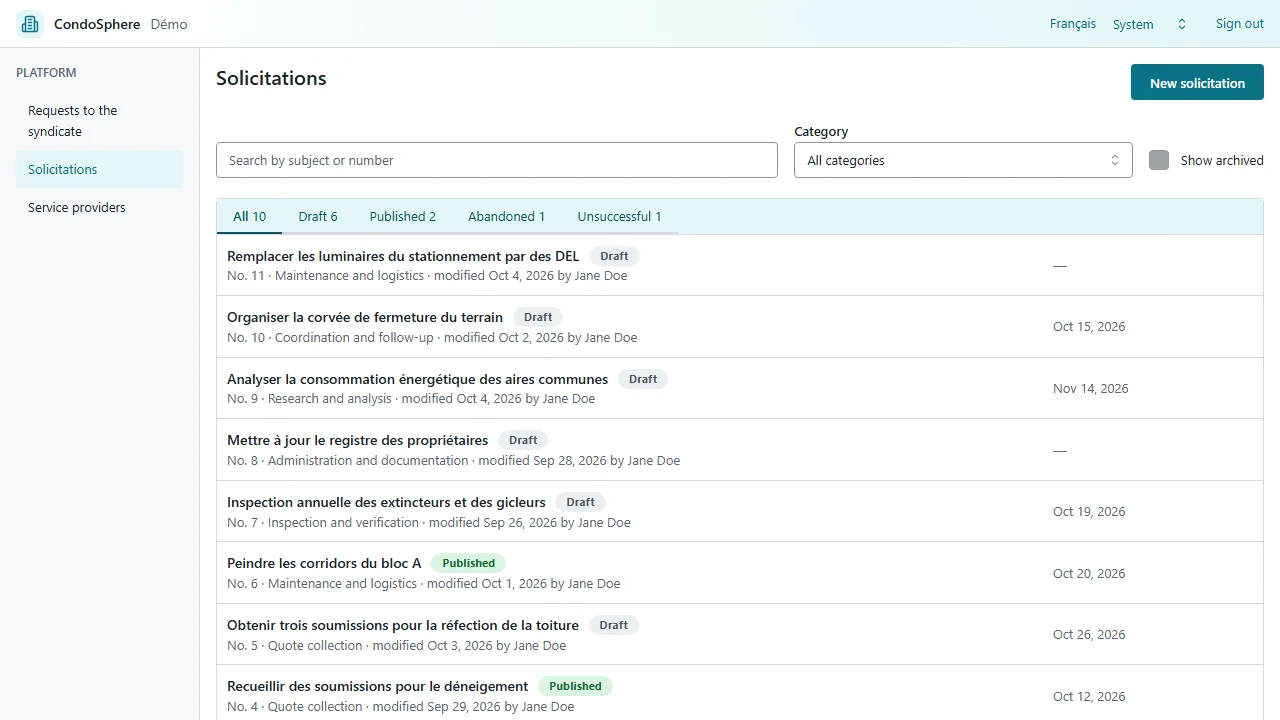Click the Sign out link
Image resolution: width=1280 pixels, height=720 pixels.
tap(1240, 24)
